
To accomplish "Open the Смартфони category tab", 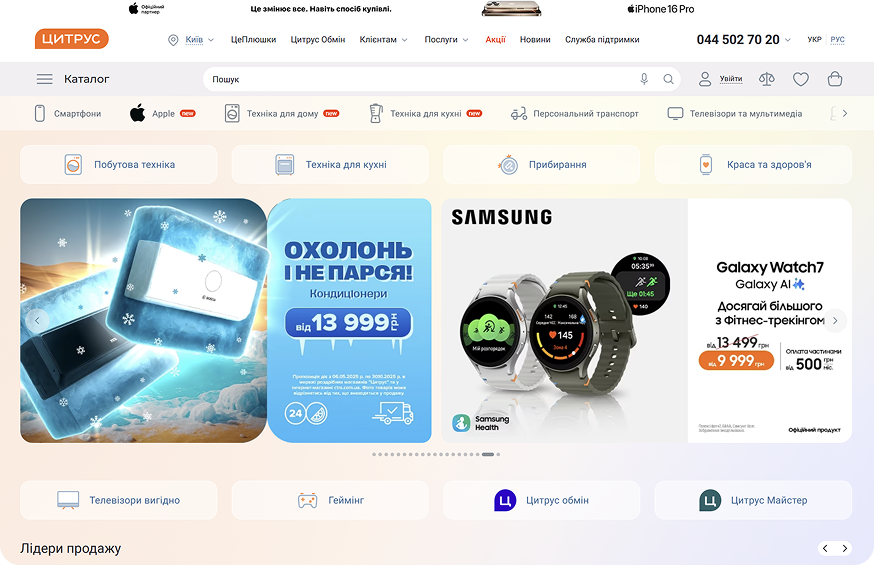I will coord(67,114).
